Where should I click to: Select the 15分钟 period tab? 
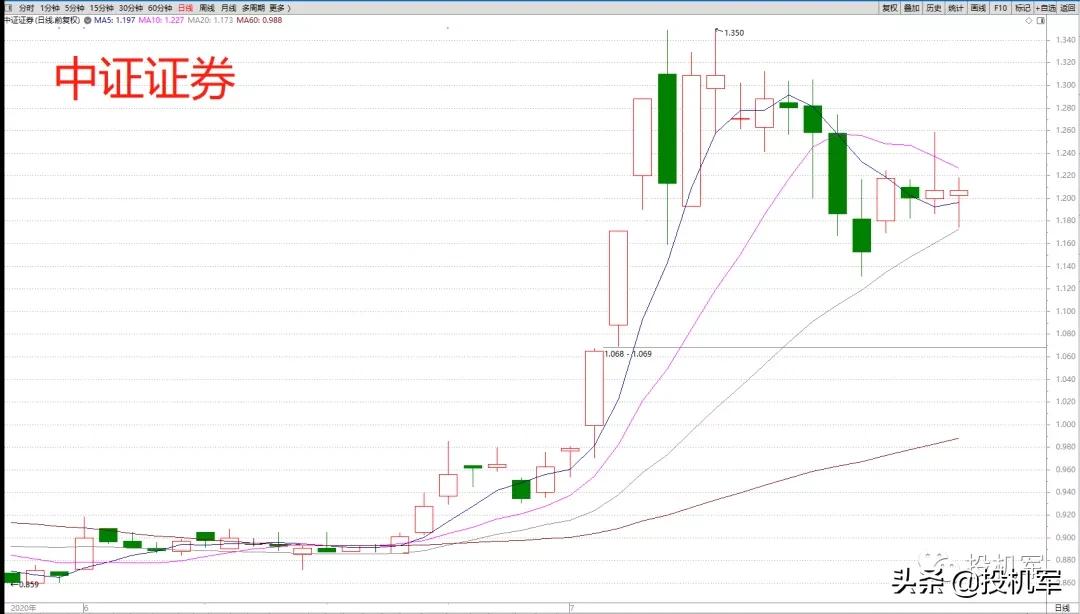[x=101, y=8]
